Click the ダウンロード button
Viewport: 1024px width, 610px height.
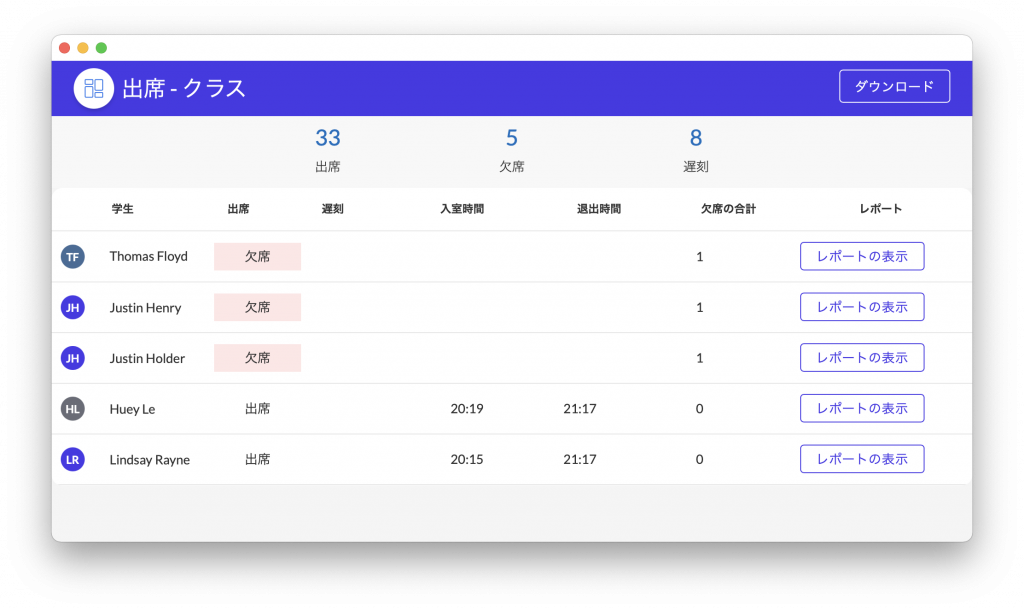pos(894,86)
